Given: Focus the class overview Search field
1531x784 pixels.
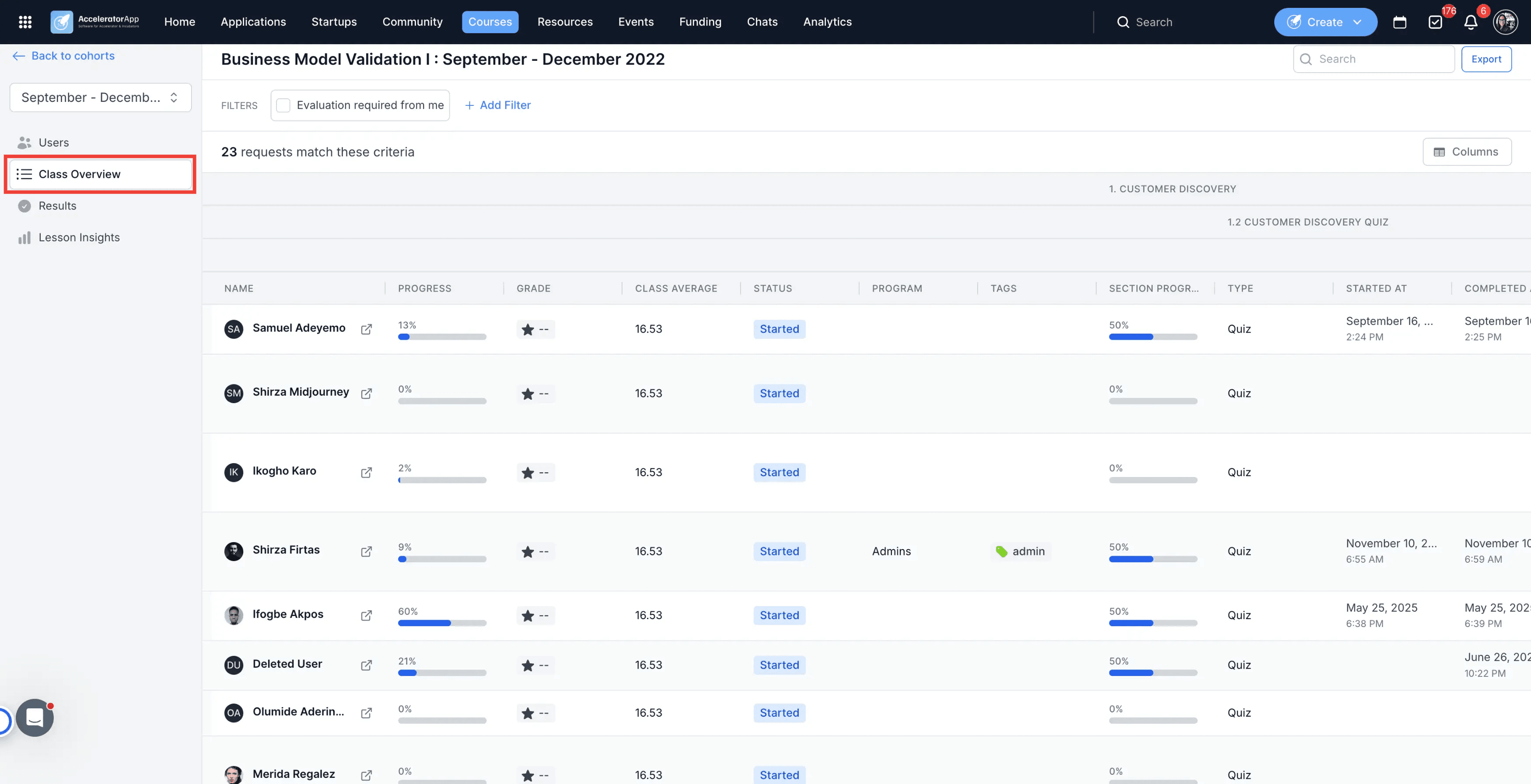Looking at the screenshot, I should point(1374,59).
